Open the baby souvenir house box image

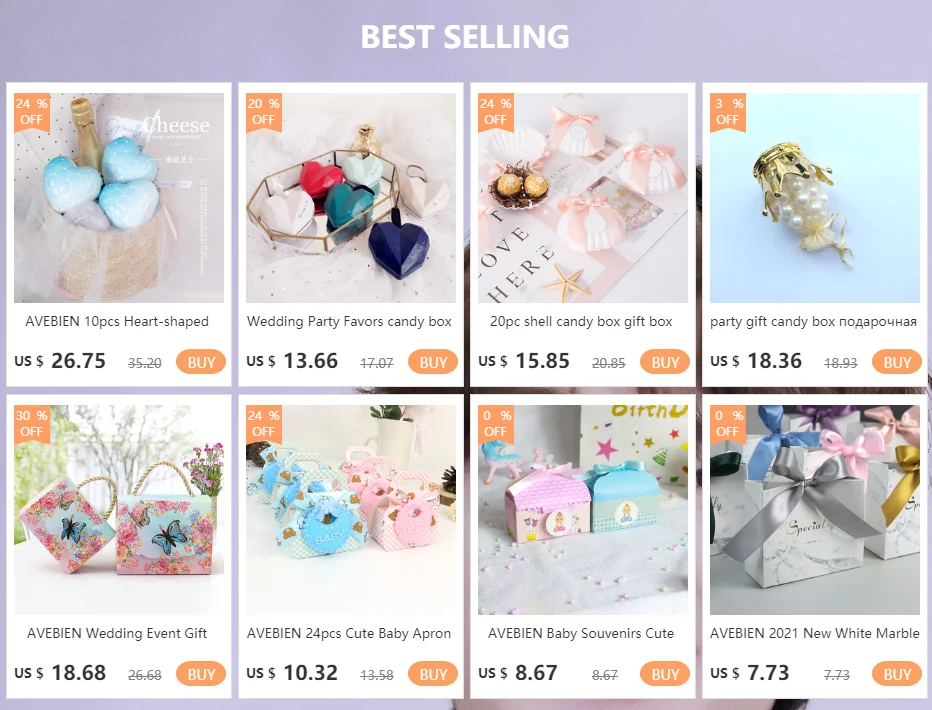[x=582, y=510]
